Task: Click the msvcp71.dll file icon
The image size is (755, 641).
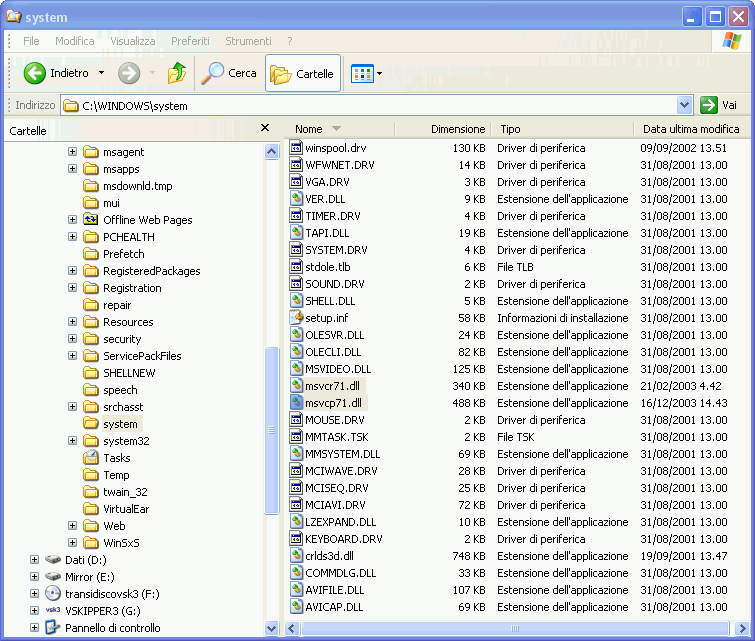Action: 296,402
